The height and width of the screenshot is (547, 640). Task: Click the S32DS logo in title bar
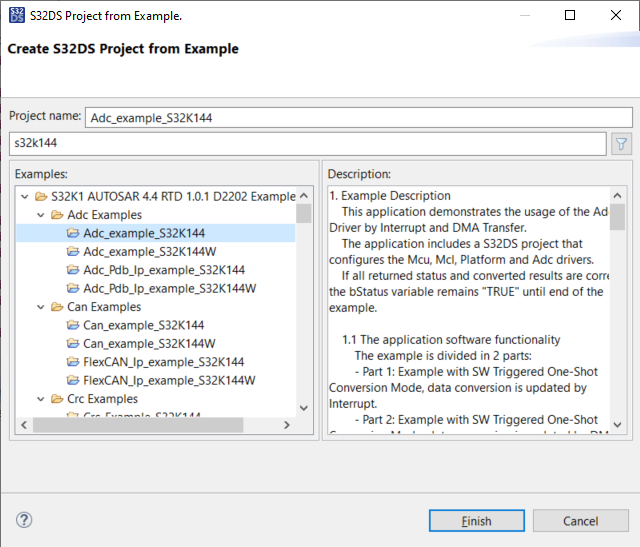coord(15,16)
